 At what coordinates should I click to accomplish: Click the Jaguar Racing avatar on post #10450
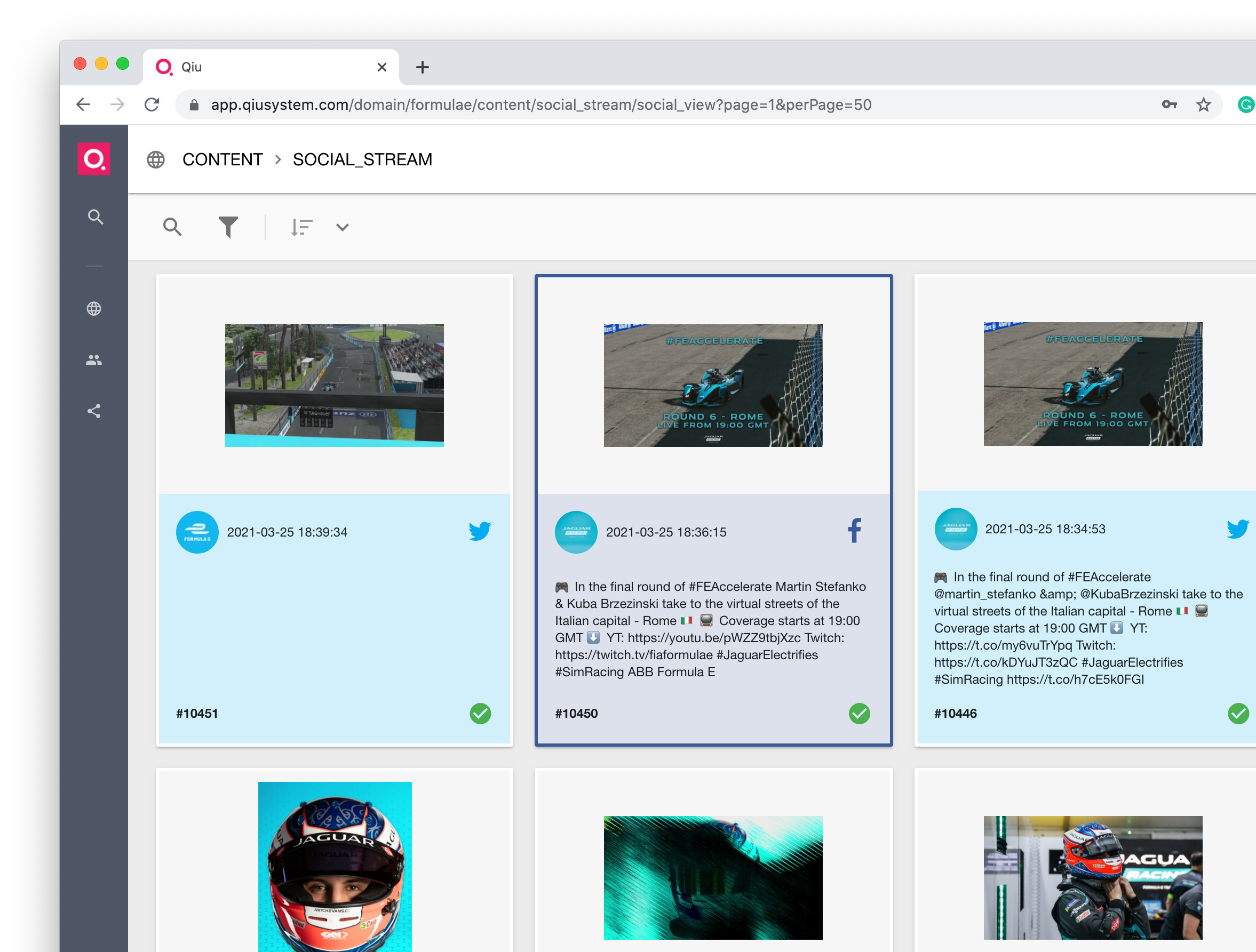coord(576,532)
